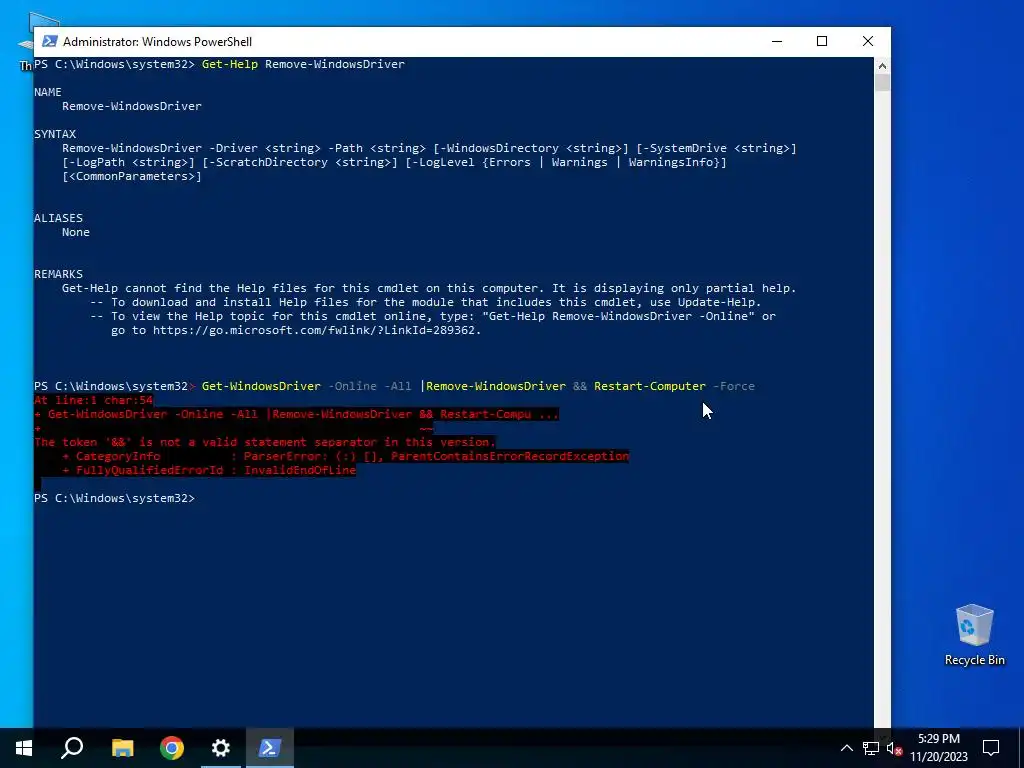Click 'None' under ALIASES

coord(76,232)
